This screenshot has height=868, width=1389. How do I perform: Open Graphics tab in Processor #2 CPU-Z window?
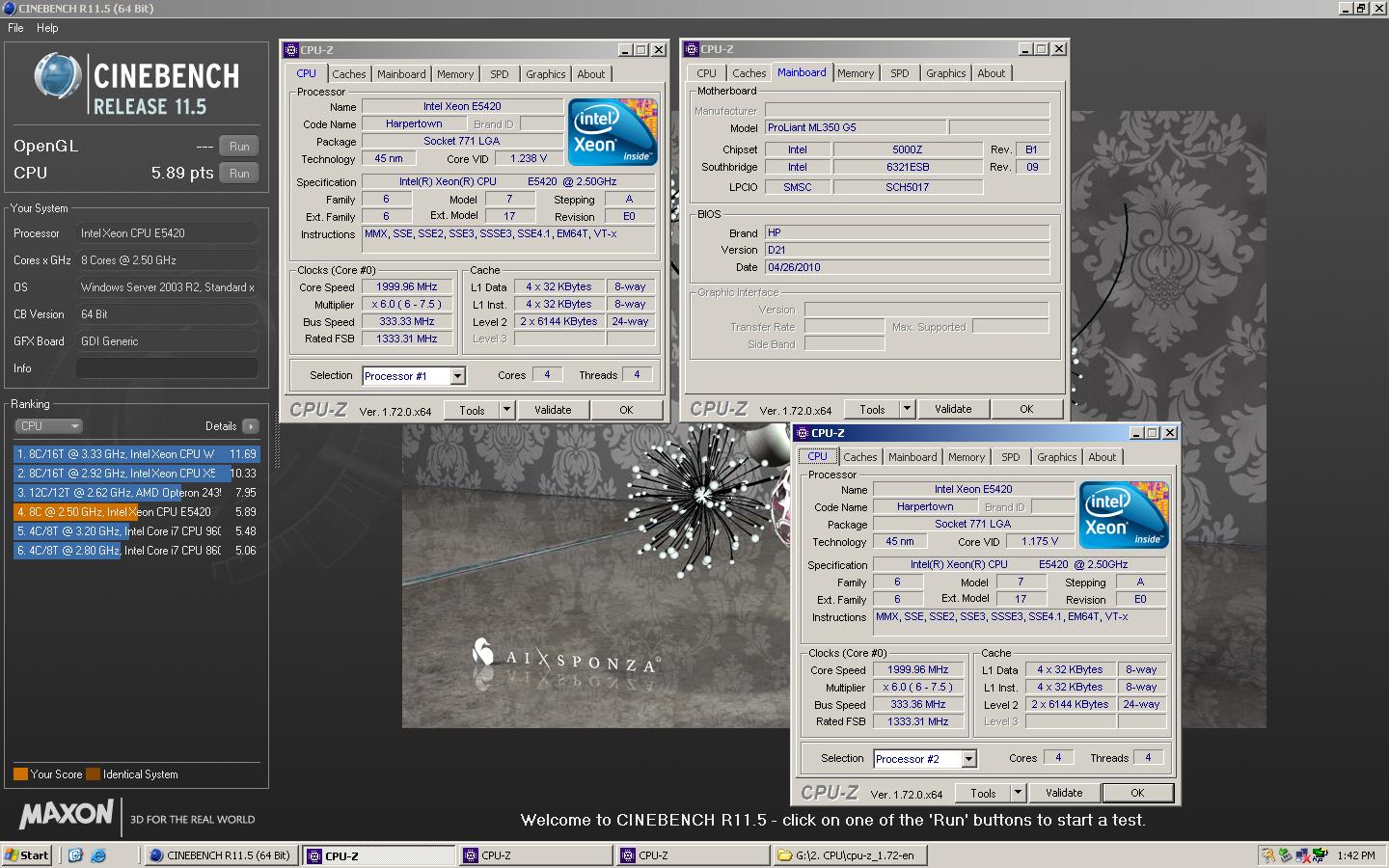1057,457
